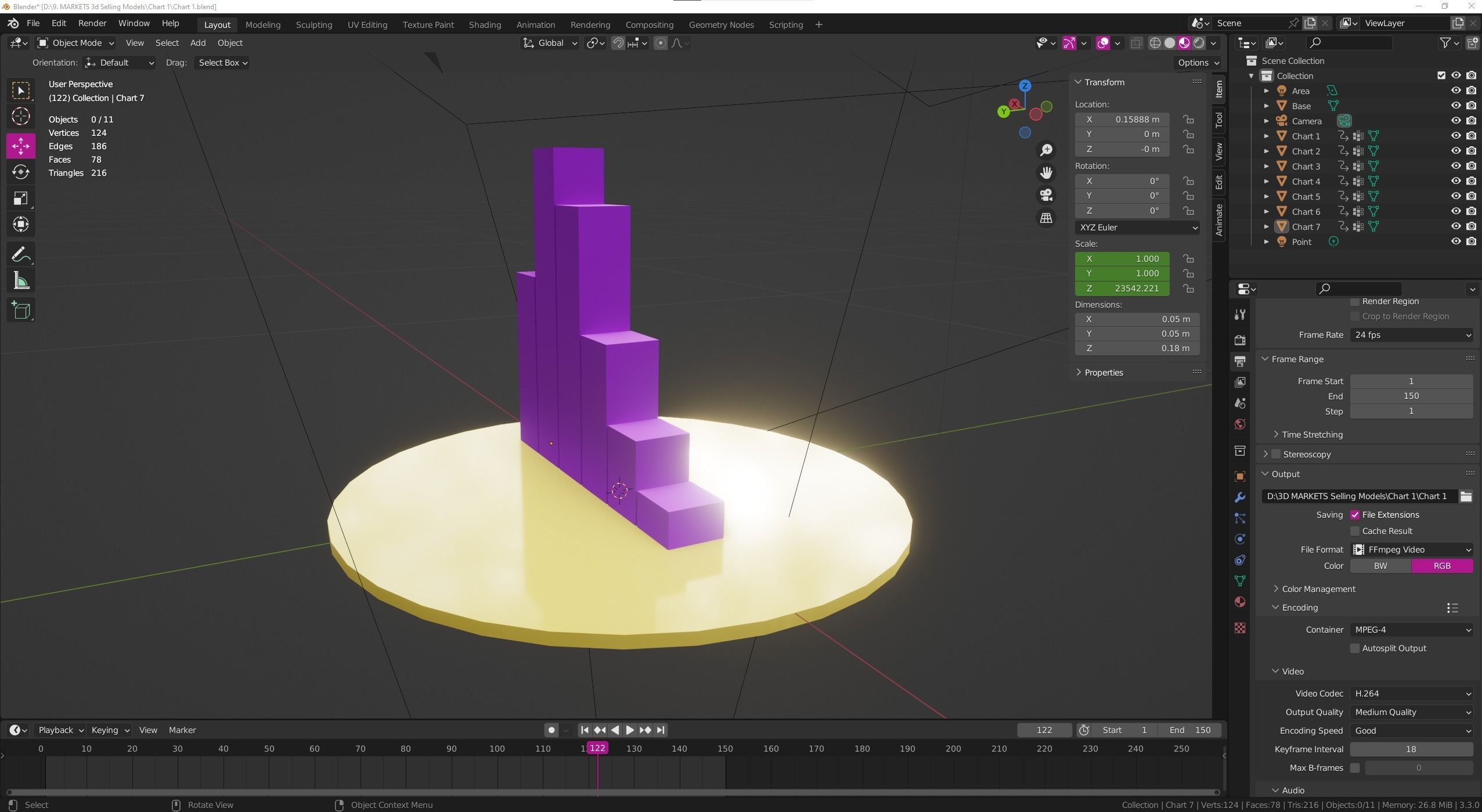This screenshot has width=1482, height=812.
Task: Switch to Shading workspace tab
Action: (x=485, y=24)
